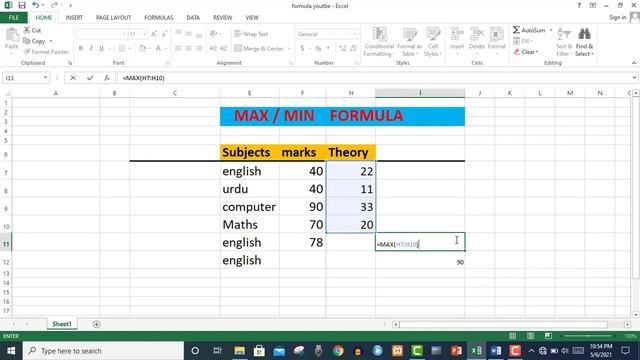Click the Insert cells icon
The image size is (640, 360).
coord(457,34)
